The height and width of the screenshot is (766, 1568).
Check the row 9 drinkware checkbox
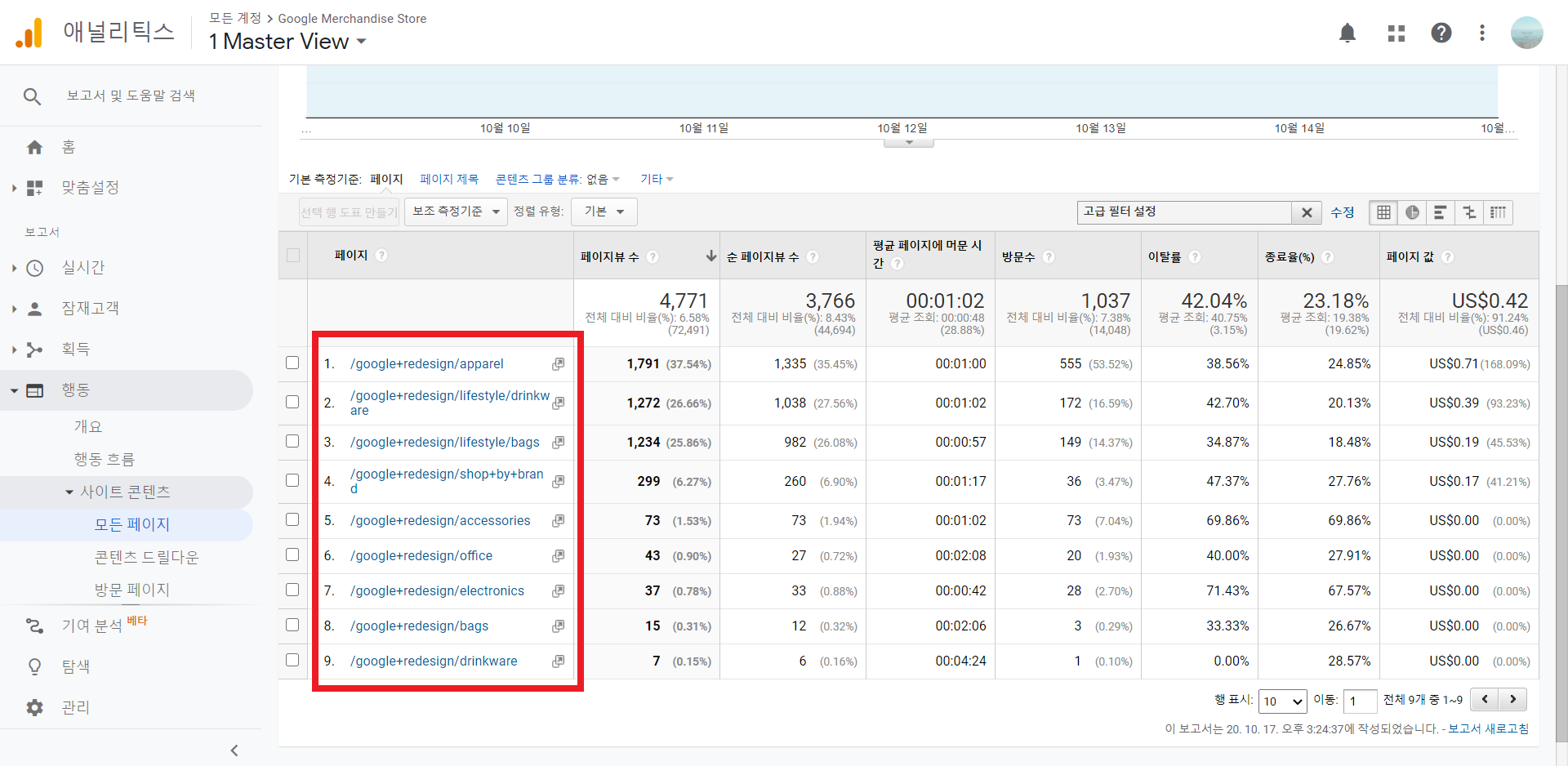point(292,660)
